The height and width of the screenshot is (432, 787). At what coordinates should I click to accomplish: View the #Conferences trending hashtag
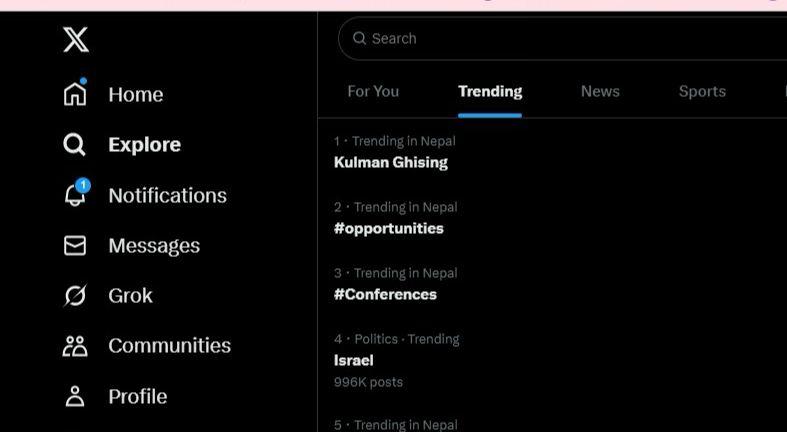click(385, 295)
